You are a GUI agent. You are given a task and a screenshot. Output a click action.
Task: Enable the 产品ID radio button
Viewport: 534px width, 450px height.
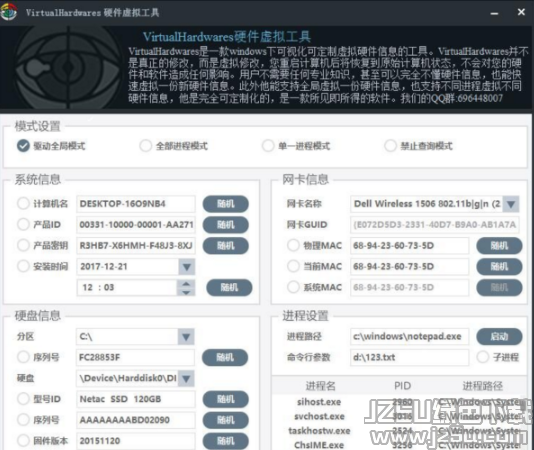(x=23, y=224)
